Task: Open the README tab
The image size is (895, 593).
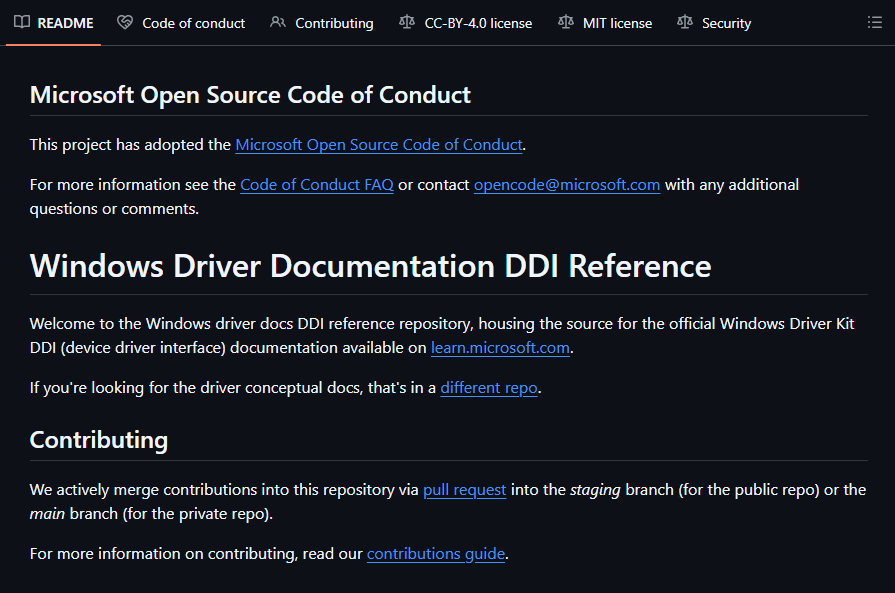Action: click(54, 23)
